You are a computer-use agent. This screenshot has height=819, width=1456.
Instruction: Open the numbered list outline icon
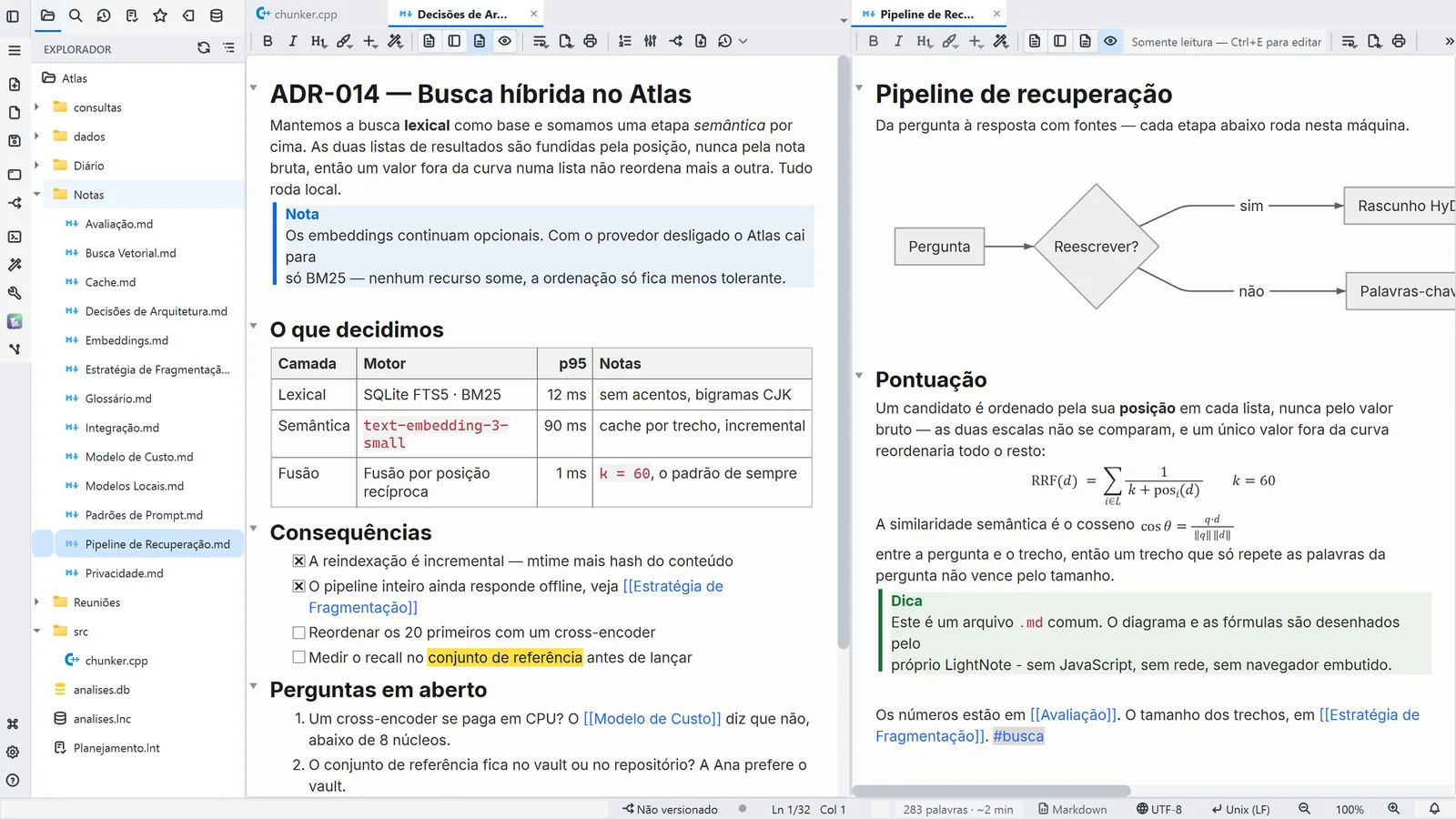coord(625,41)
